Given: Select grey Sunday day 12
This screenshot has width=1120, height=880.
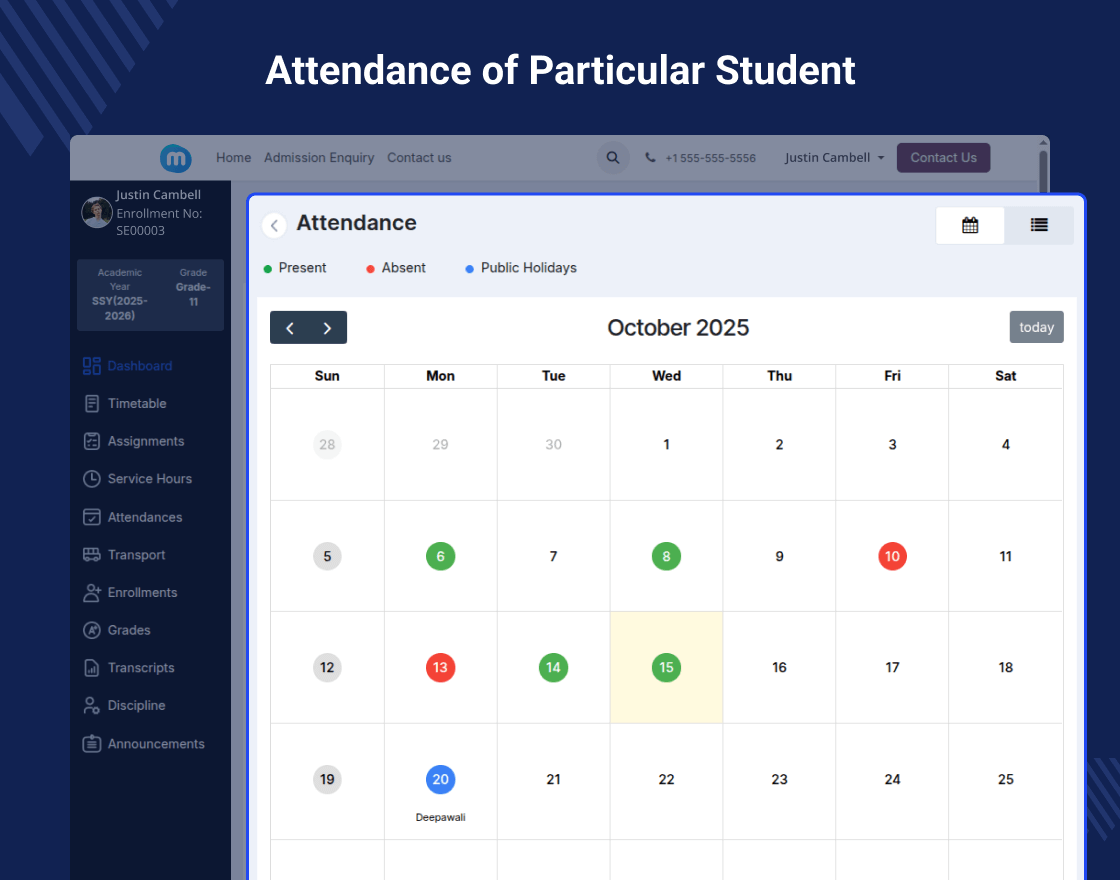Looking at the screenshot, I should pos(327,668).
